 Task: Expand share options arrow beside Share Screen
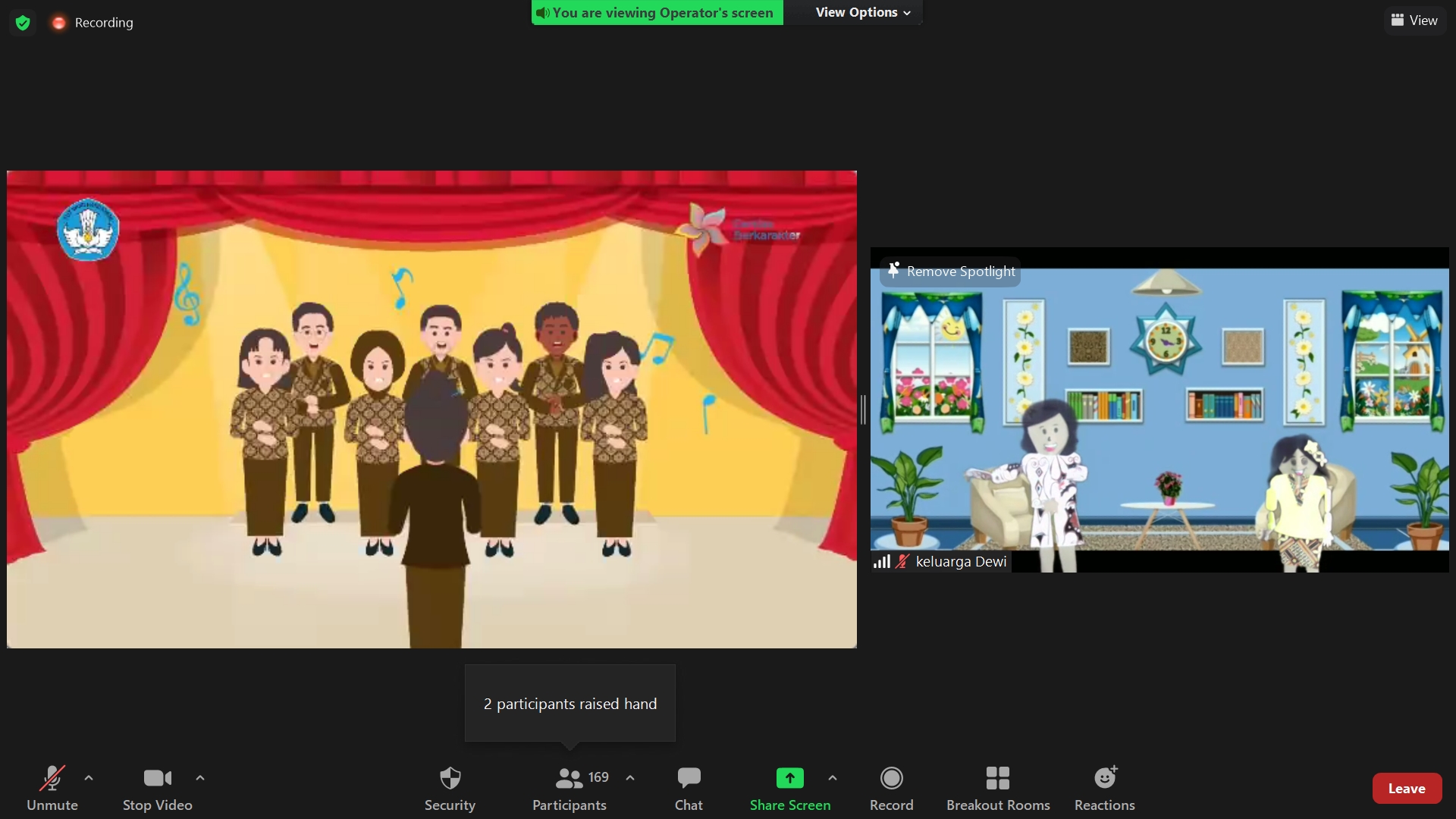point(833,778)
